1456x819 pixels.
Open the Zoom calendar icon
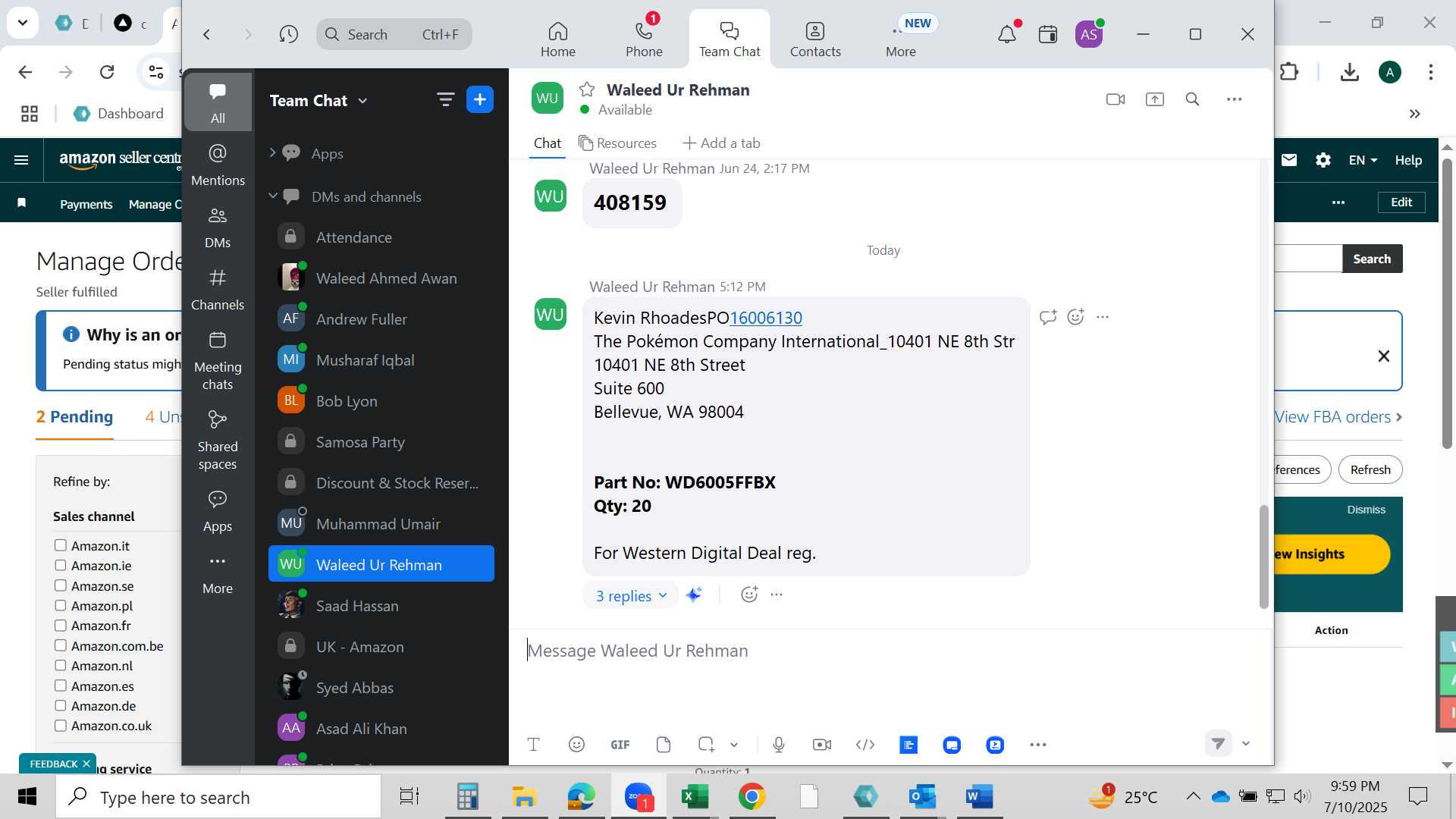[x=1048, y=34]
